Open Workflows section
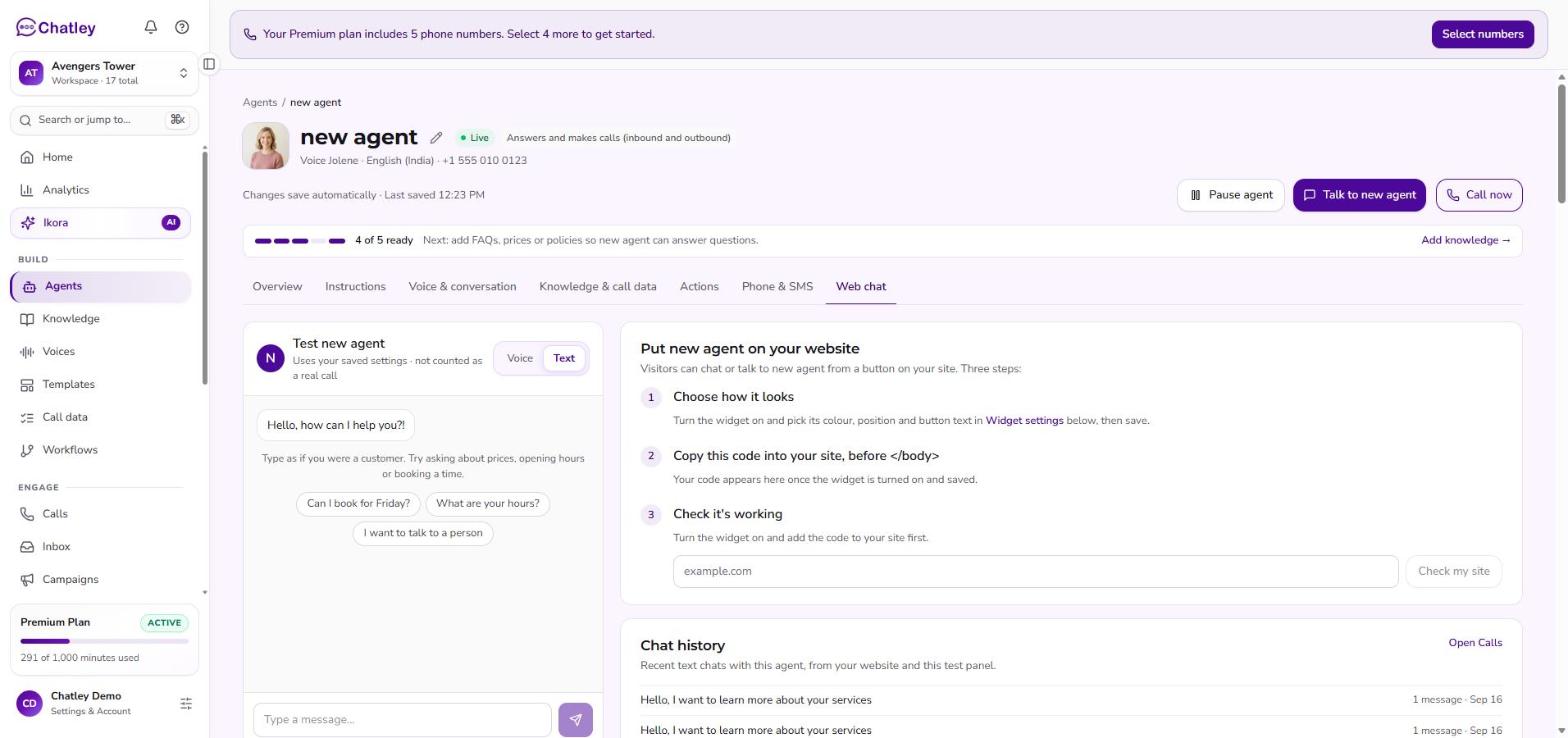This screenshot has height=738, width=1568. click(x=100, y=450)
